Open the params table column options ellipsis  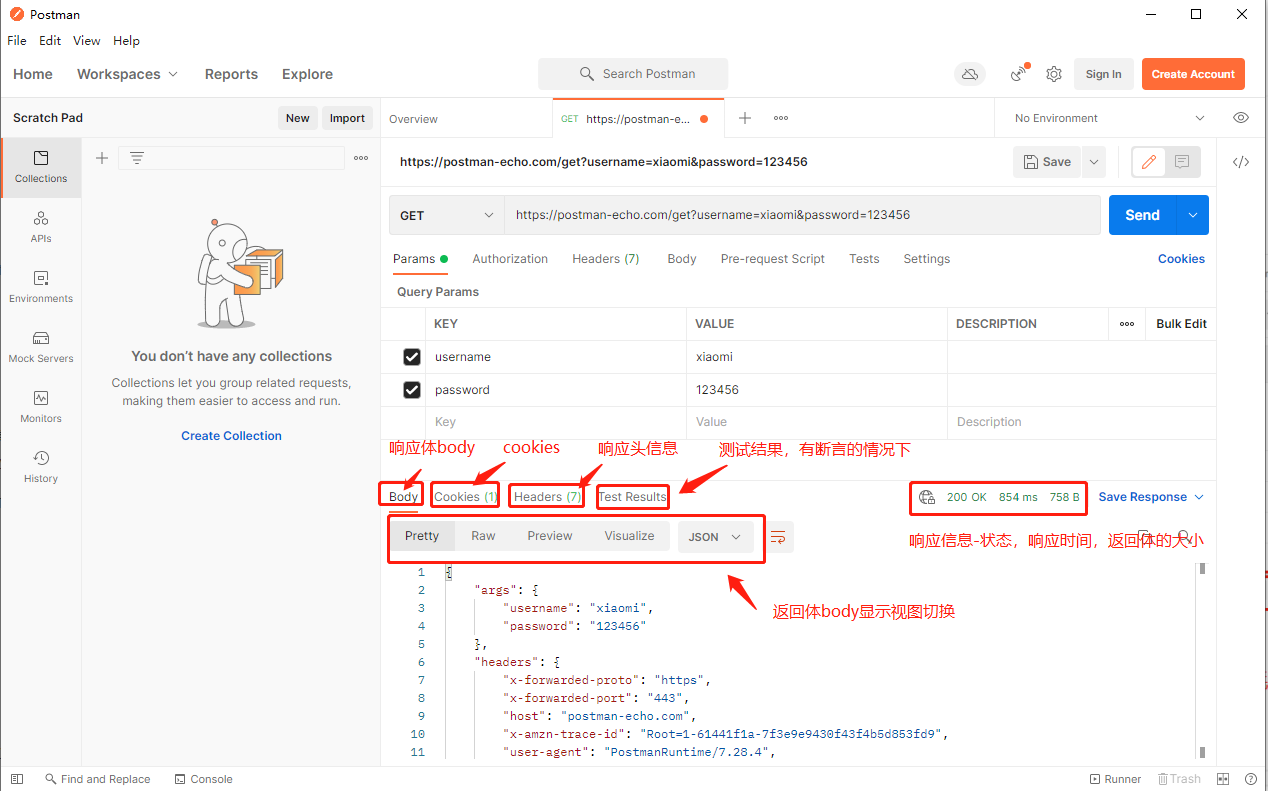[1127, 324]
